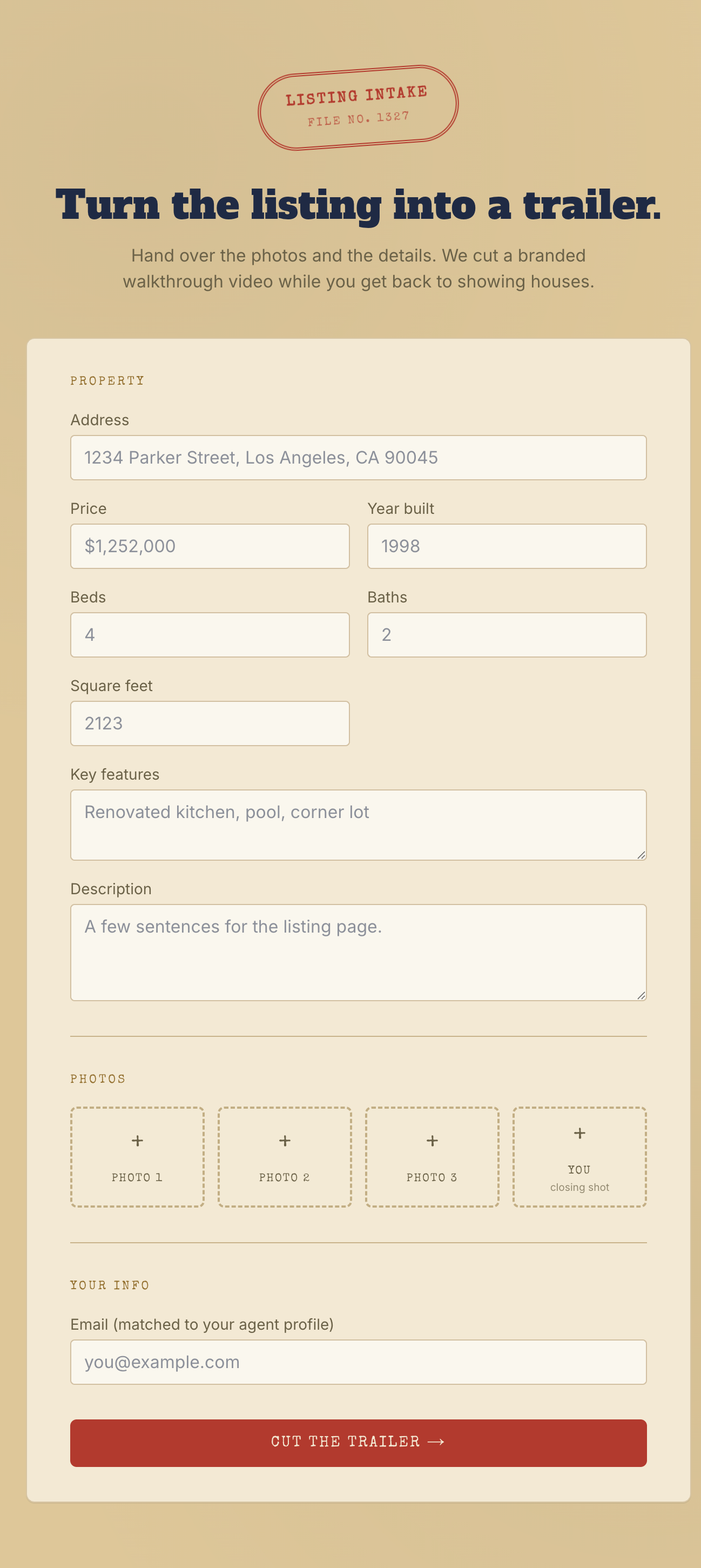The height and width of the screenshot is (1568, 701).
Task: Click the plus icon in Photo 3 slot
Action: click(x=432, y=1141)
